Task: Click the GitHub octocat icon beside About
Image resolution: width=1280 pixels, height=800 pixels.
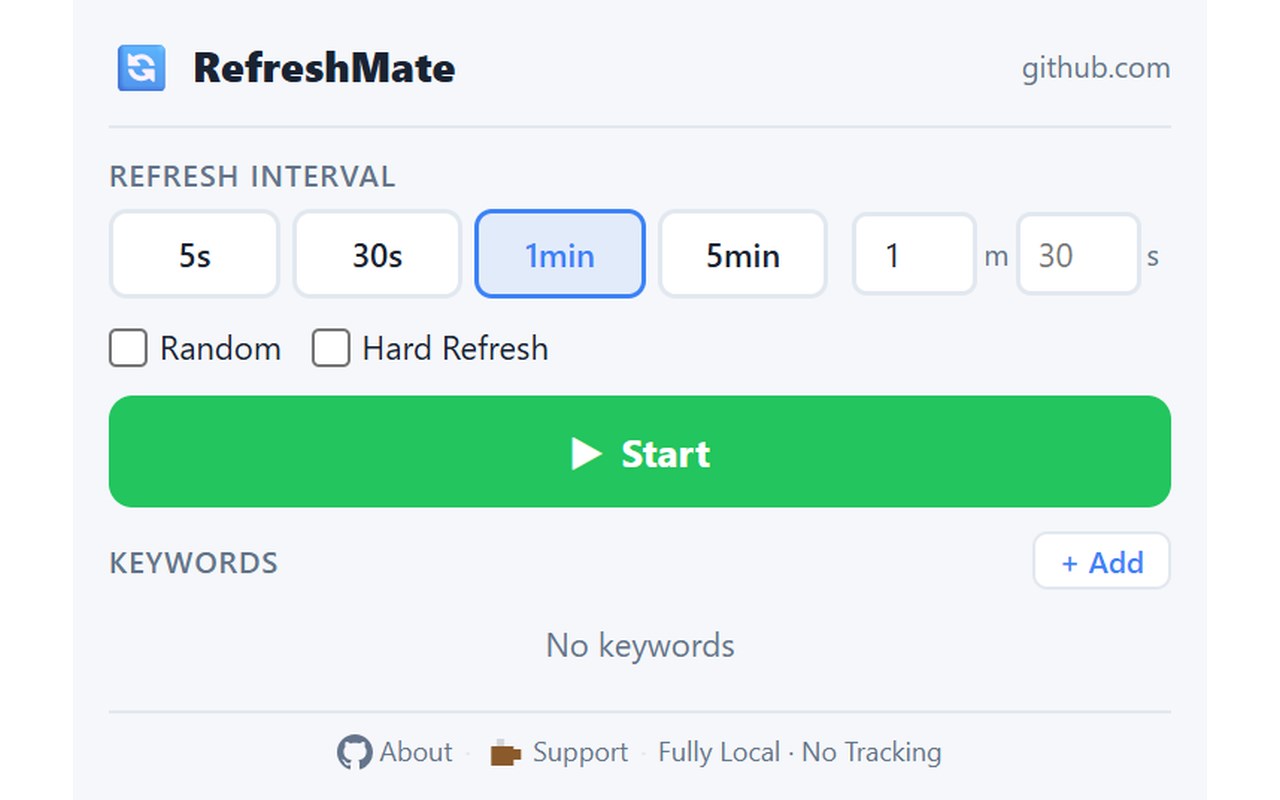Action: point(354,752)
